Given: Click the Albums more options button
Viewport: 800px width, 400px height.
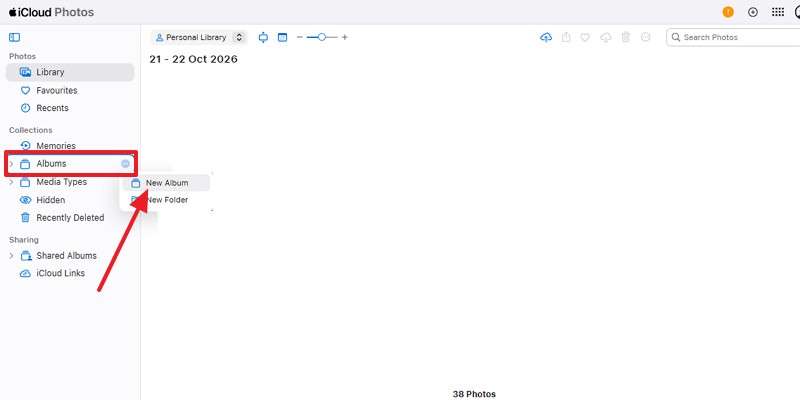Looking at the screenshot, I should tap(126, 164).
